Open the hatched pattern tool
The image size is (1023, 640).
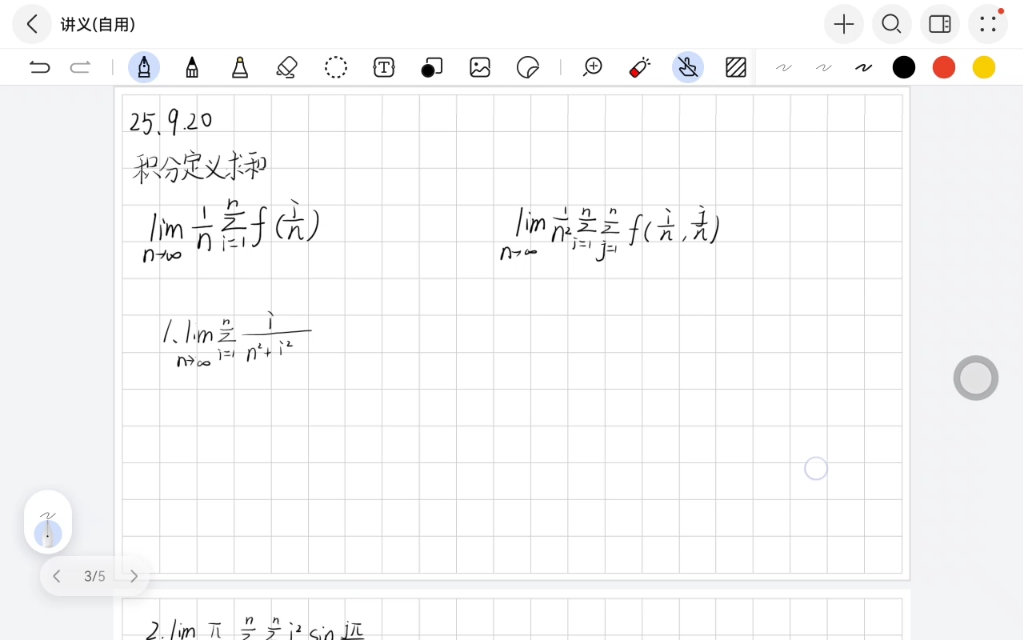pyautogui.click(x=735, y=67)
